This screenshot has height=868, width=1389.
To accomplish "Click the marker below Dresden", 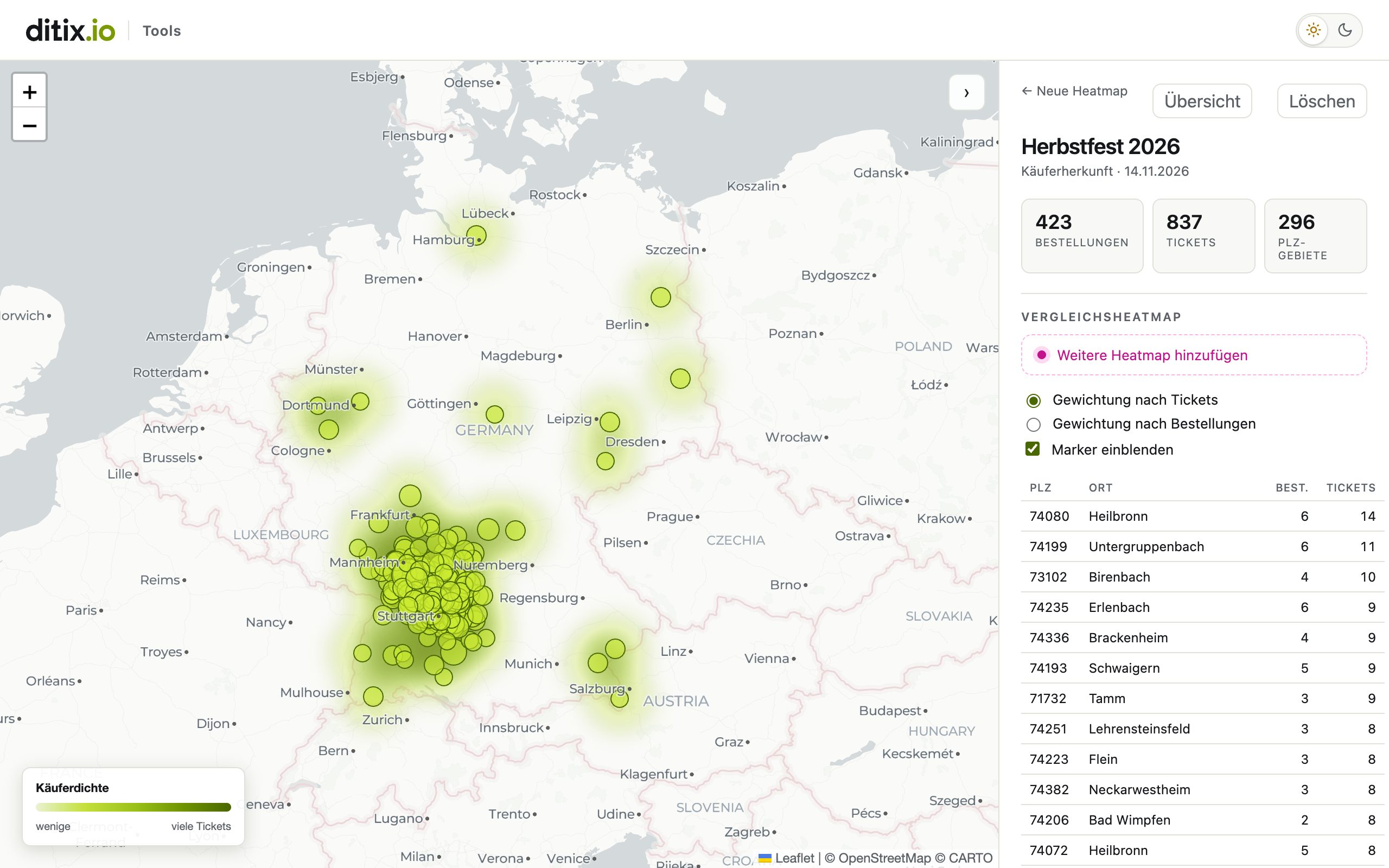I will point(605,461).
